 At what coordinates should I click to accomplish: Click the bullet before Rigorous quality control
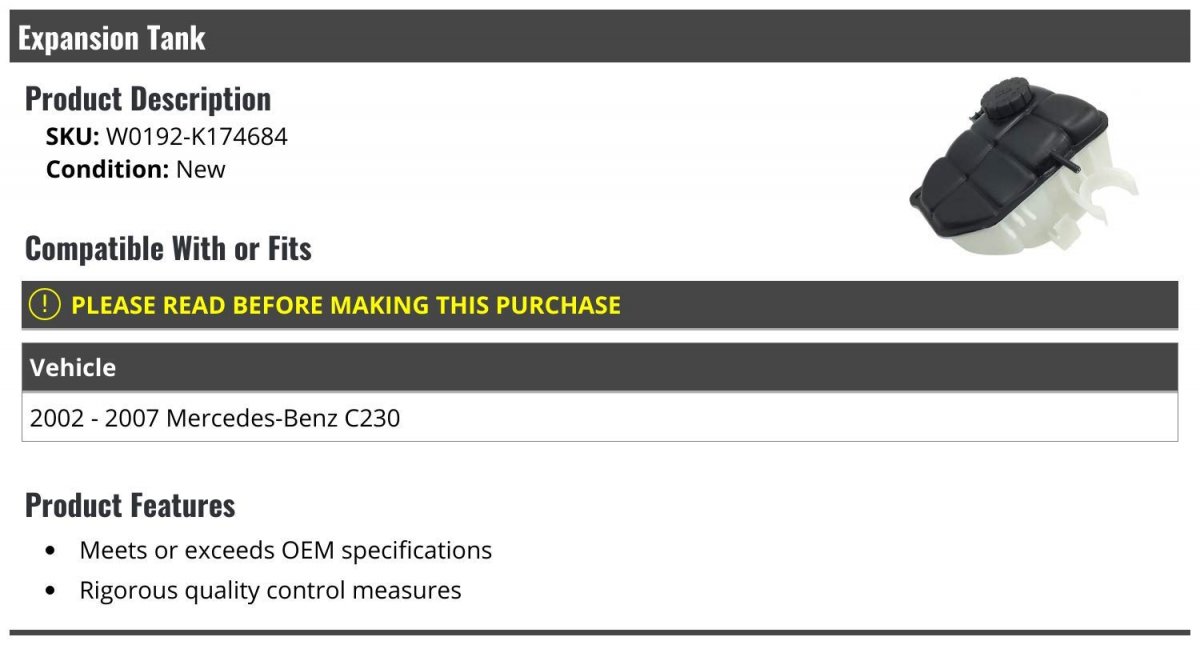51,591
